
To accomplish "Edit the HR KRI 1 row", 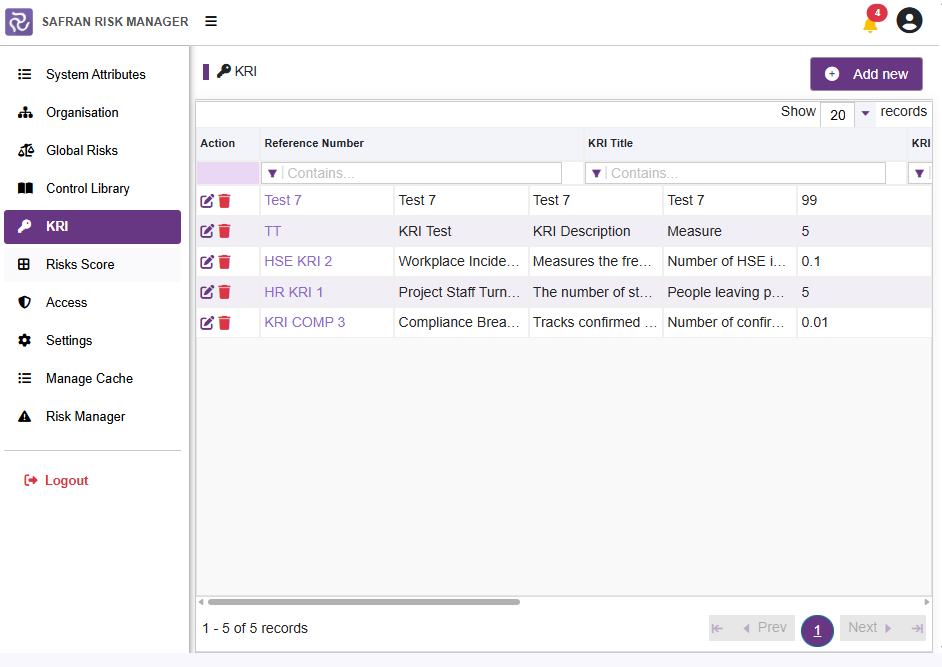I will 207,292.
